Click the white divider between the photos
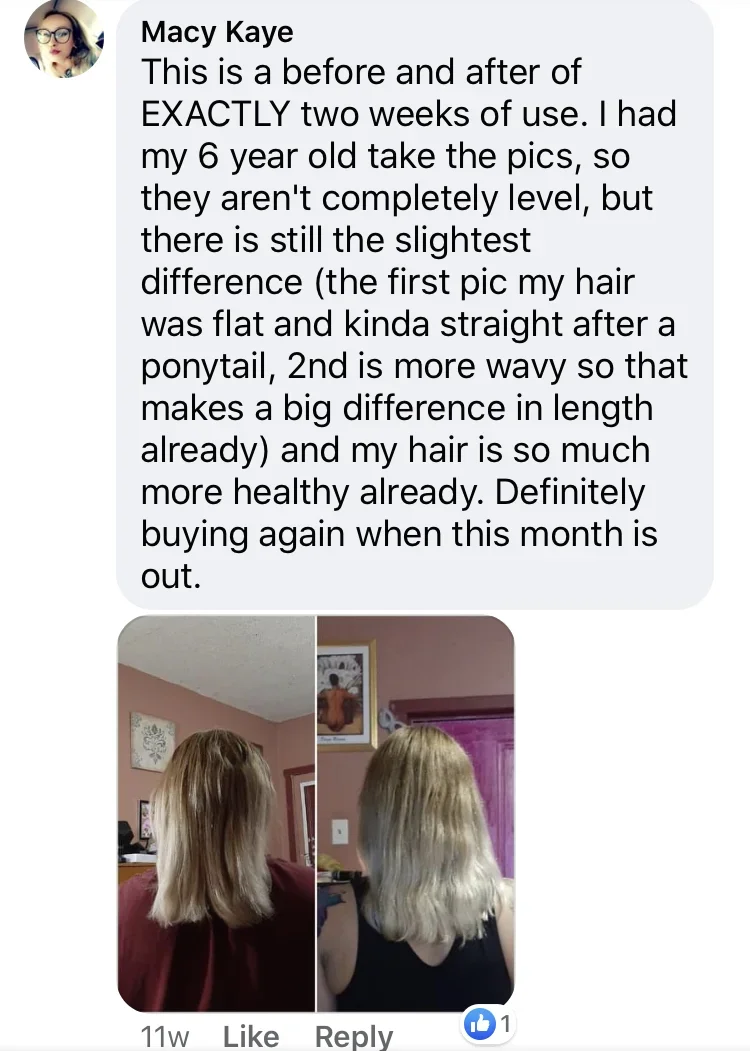The image size is (750, 1051). pyautogui.click(x=316, y=814)
